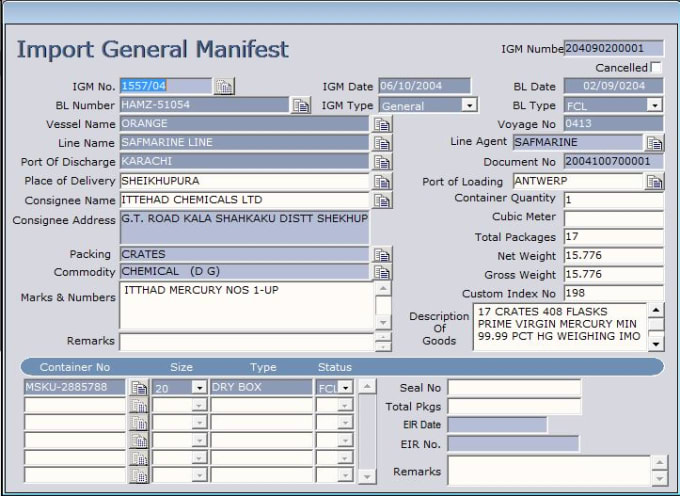Click the Marks & Numbers text area

pyautogui.click(x=246, y=306)
